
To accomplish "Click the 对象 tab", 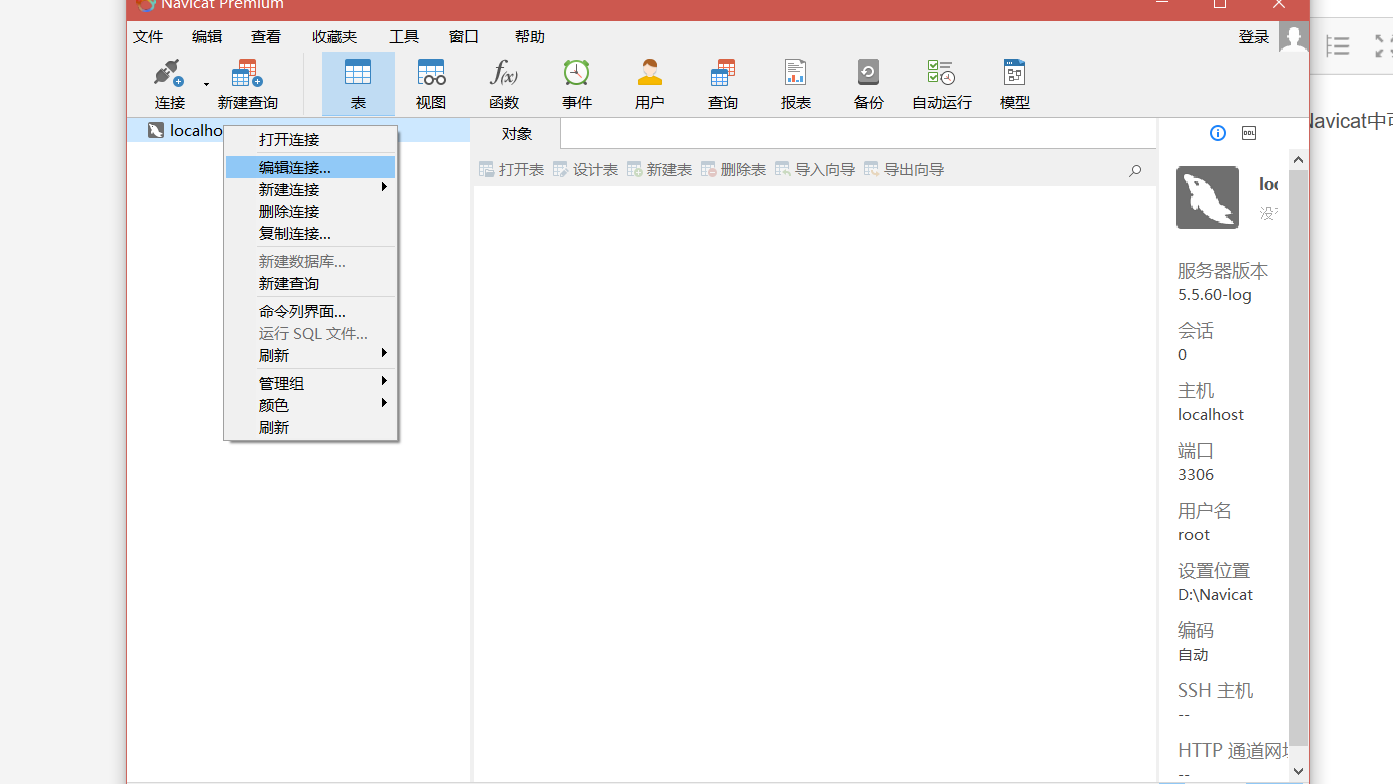I will [x=516, y=133].
